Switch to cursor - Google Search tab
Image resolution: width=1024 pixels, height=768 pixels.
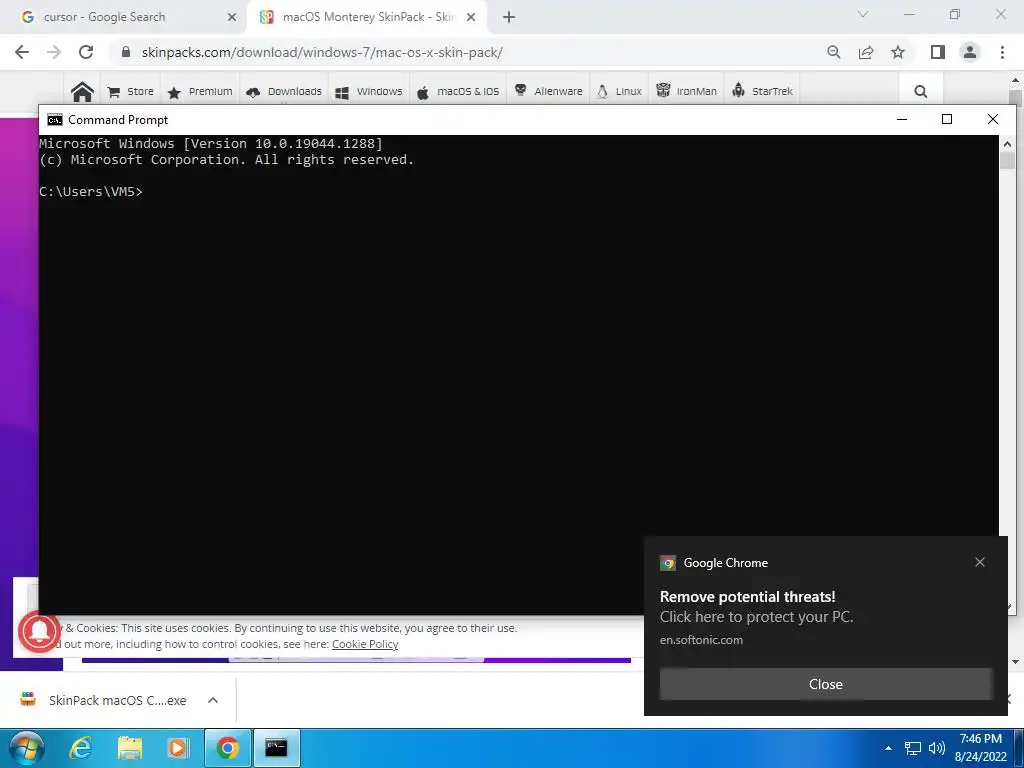(104, 17)
